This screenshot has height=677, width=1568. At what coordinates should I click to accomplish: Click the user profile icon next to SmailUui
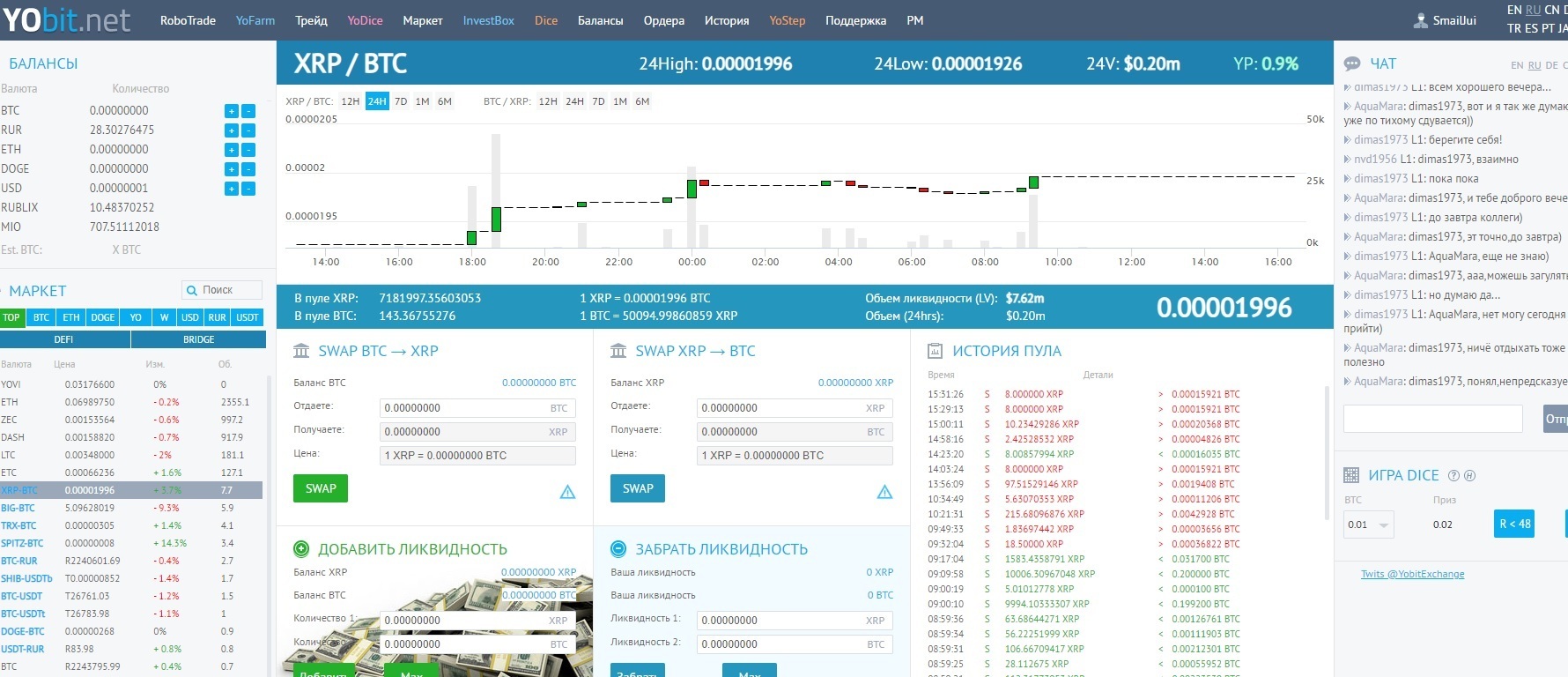coord(1421,20)
